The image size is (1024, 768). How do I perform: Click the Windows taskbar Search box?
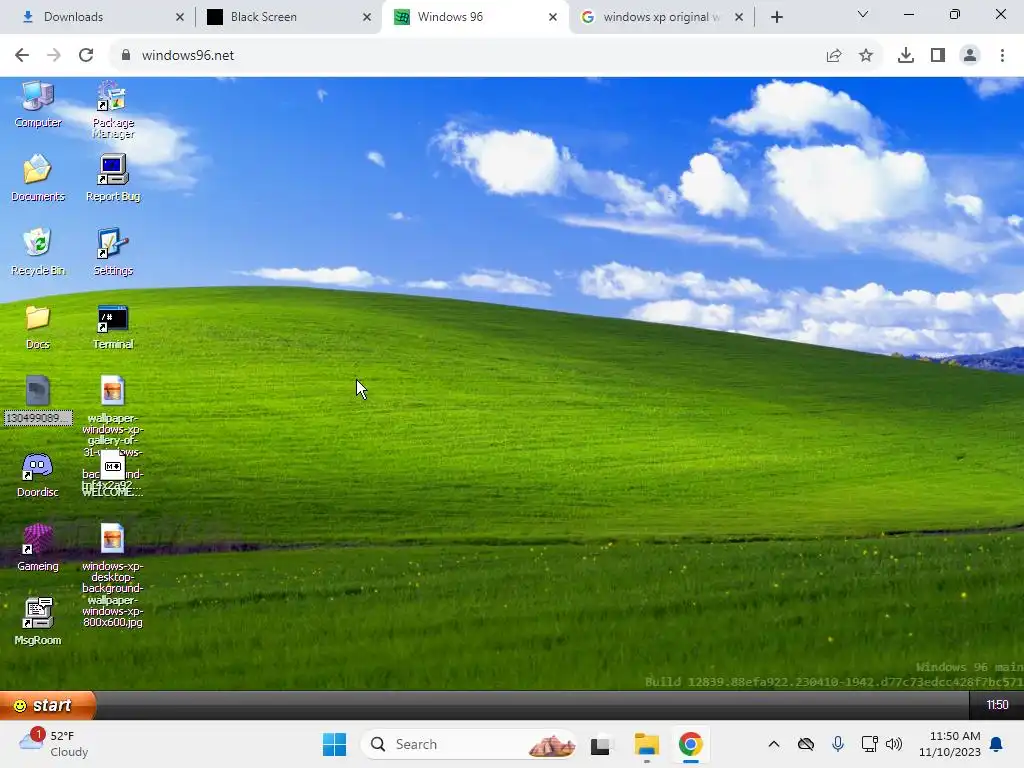(x=469, y=744)
